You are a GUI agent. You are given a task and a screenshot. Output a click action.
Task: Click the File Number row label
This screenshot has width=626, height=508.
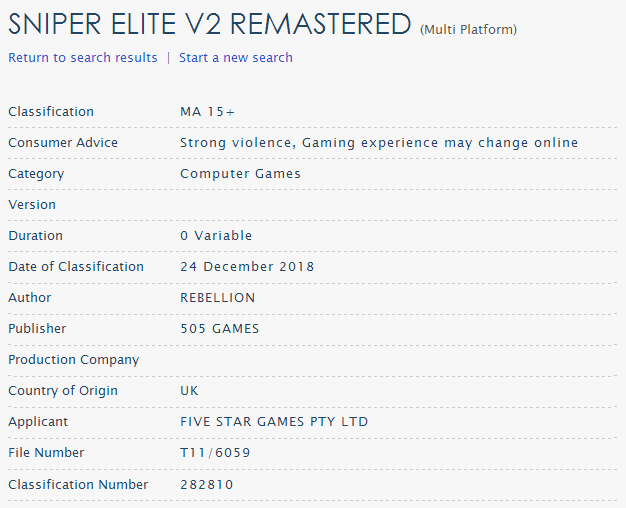click(46, 453)
